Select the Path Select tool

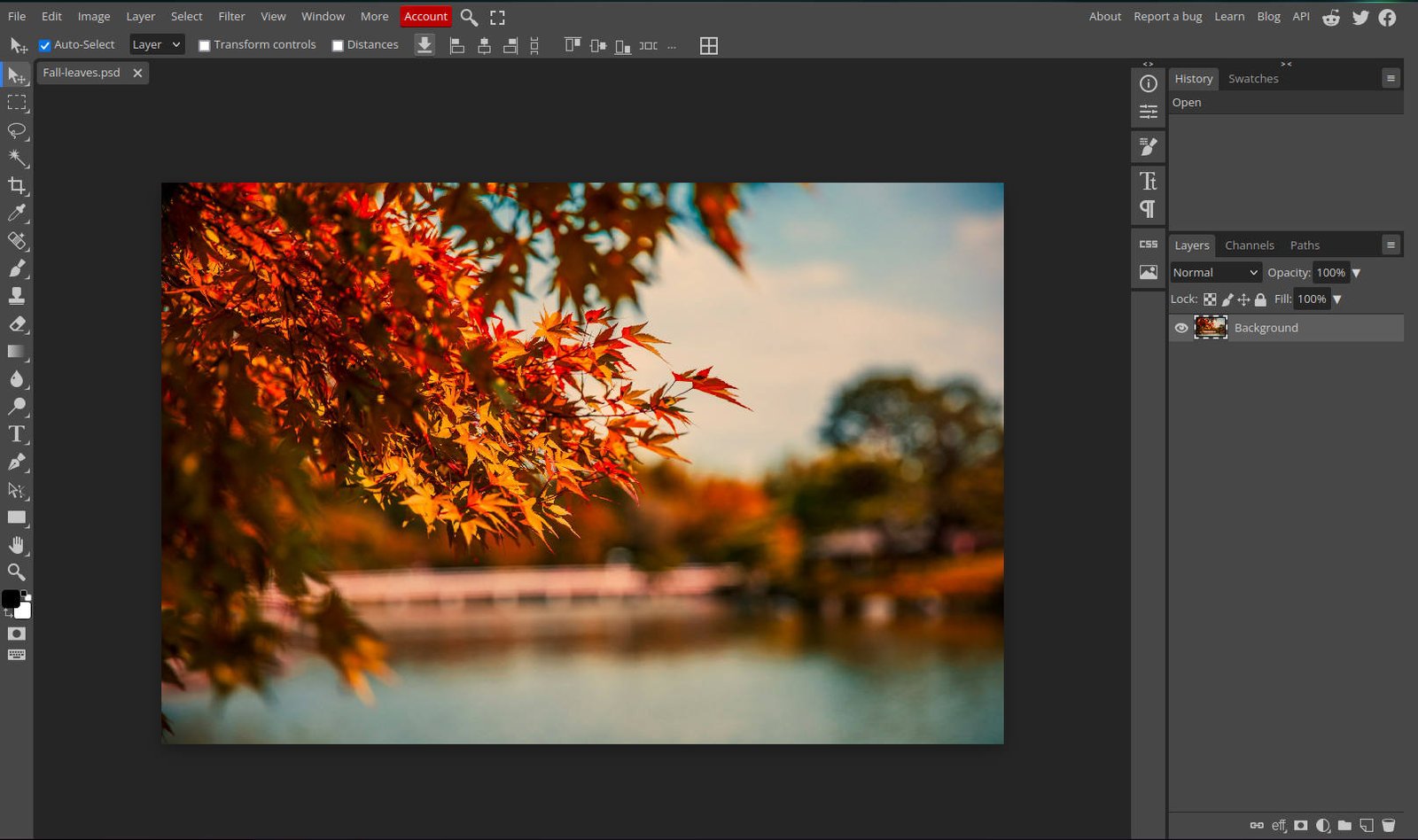(17, 490)
